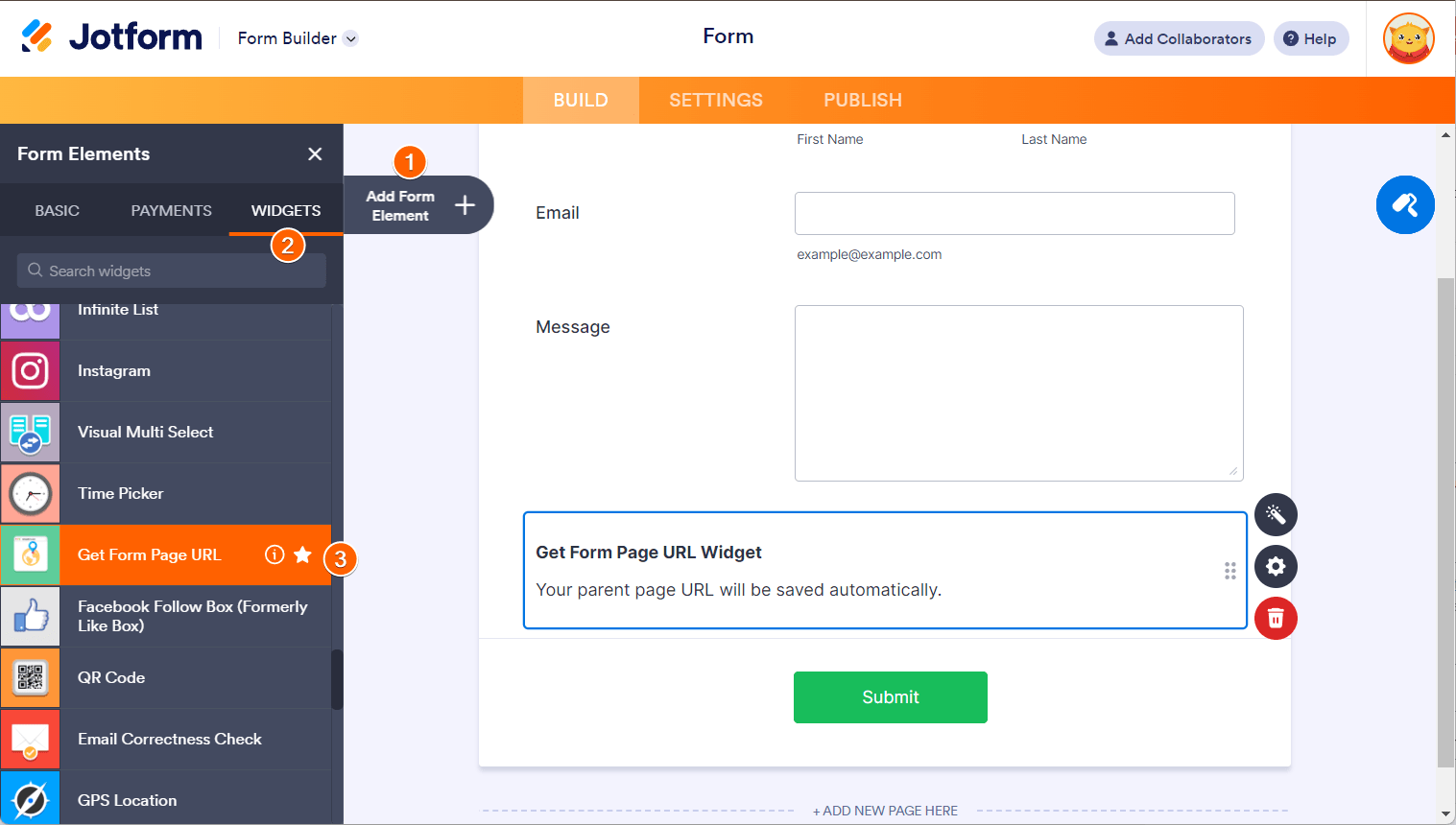The image size is (1456, 825).
Task: Open the widget wizard magic wand icon
Action: [1276, 515]
